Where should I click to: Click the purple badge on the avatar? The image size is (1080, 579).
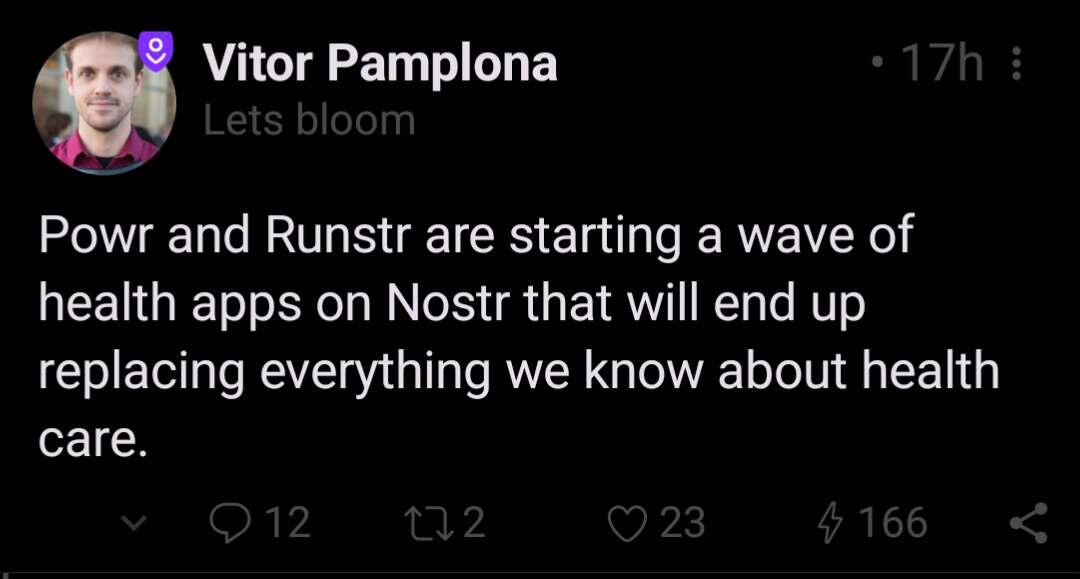(156, 51)
